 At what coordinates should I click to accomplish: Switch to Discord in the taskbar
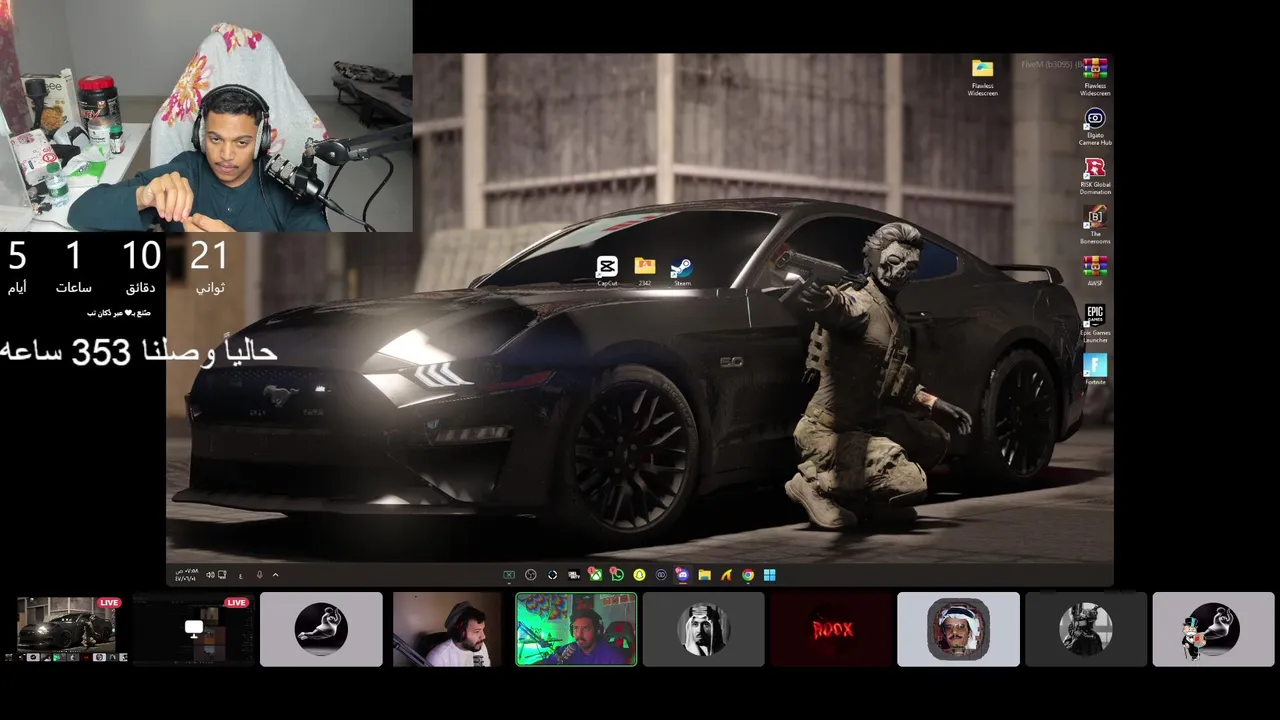(x=682, y=575)
